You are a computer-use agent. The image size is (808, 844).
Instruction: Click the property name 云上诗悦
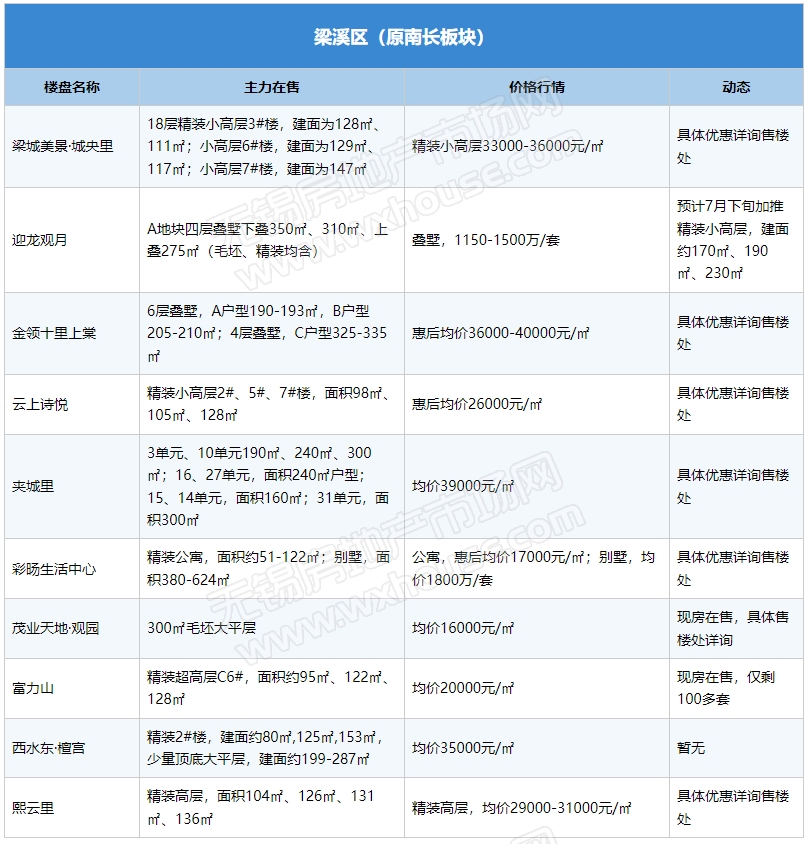point(40,404)
